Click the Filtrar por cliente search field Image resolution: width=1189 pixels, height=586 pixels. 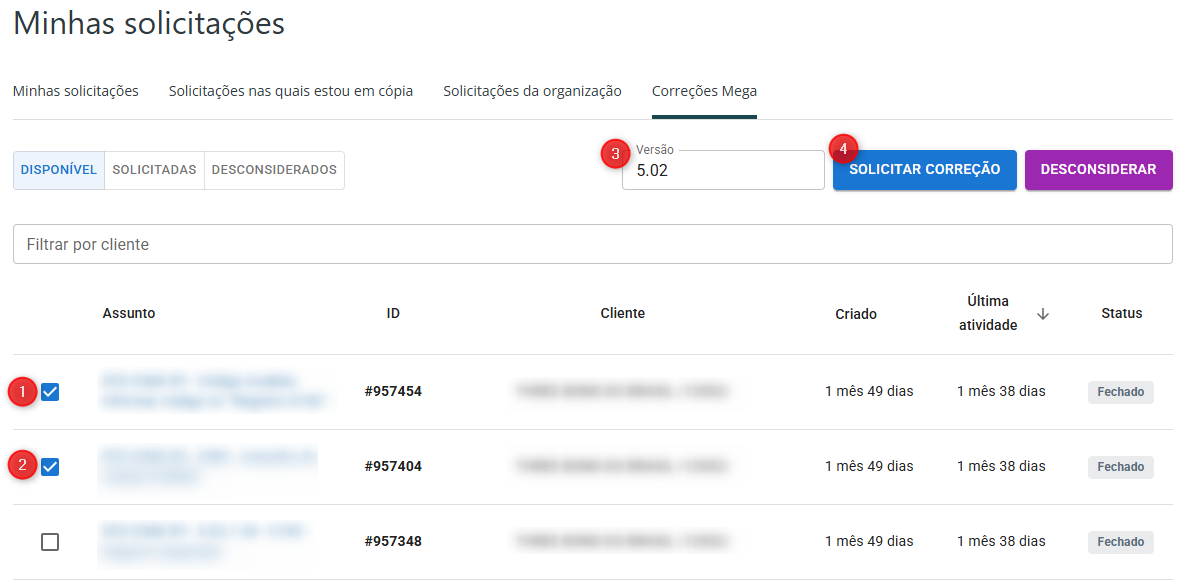[592, 244]
